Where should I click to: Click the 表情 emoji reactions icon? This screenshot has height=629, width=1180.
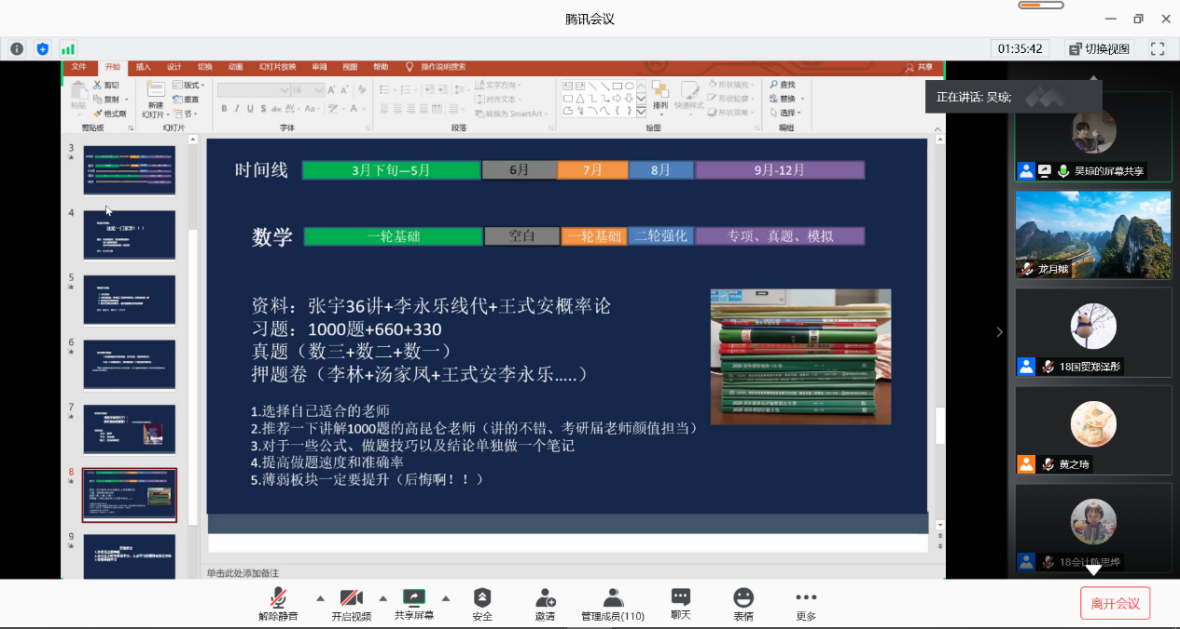tap(743, 598)
